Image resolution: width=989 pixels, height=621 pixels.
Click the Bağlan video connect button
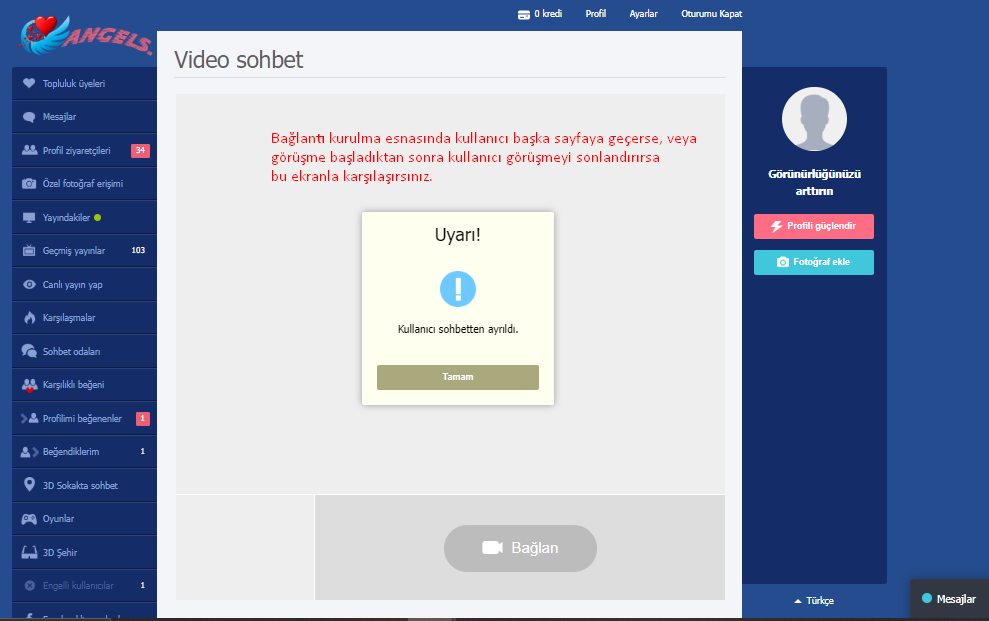click(x=520, y=548)
